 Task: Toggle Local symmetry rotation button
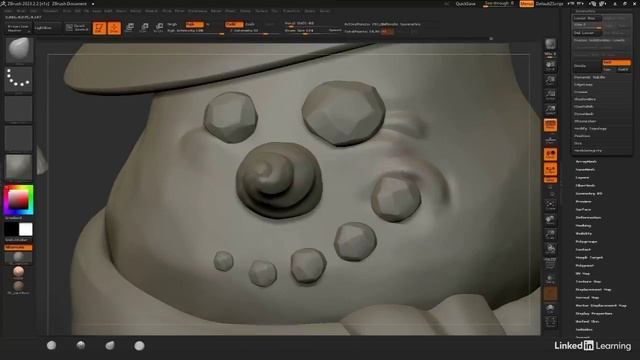[550, 154]
